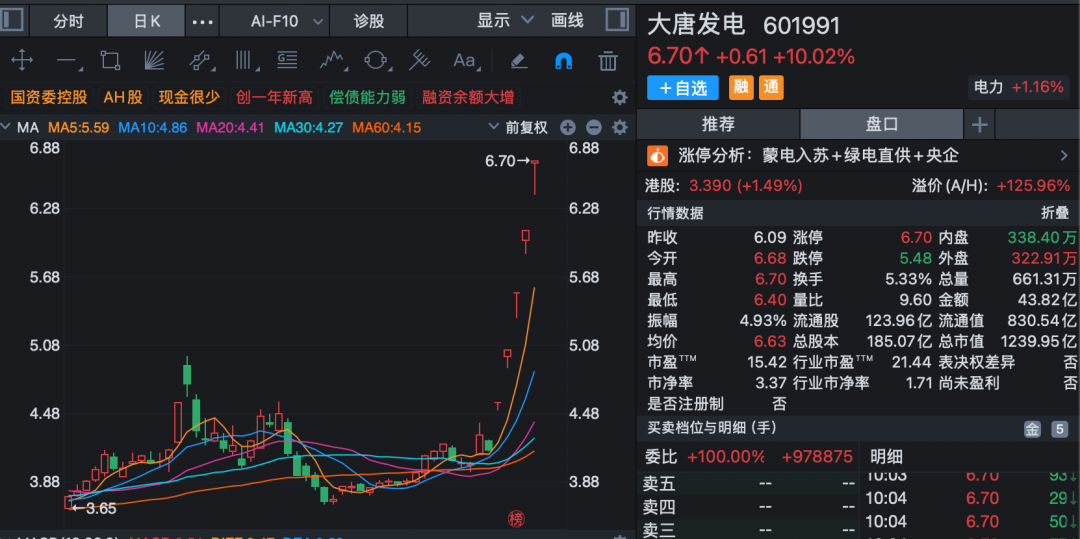Click the orange 涨停分析 icon

point(658,156)
